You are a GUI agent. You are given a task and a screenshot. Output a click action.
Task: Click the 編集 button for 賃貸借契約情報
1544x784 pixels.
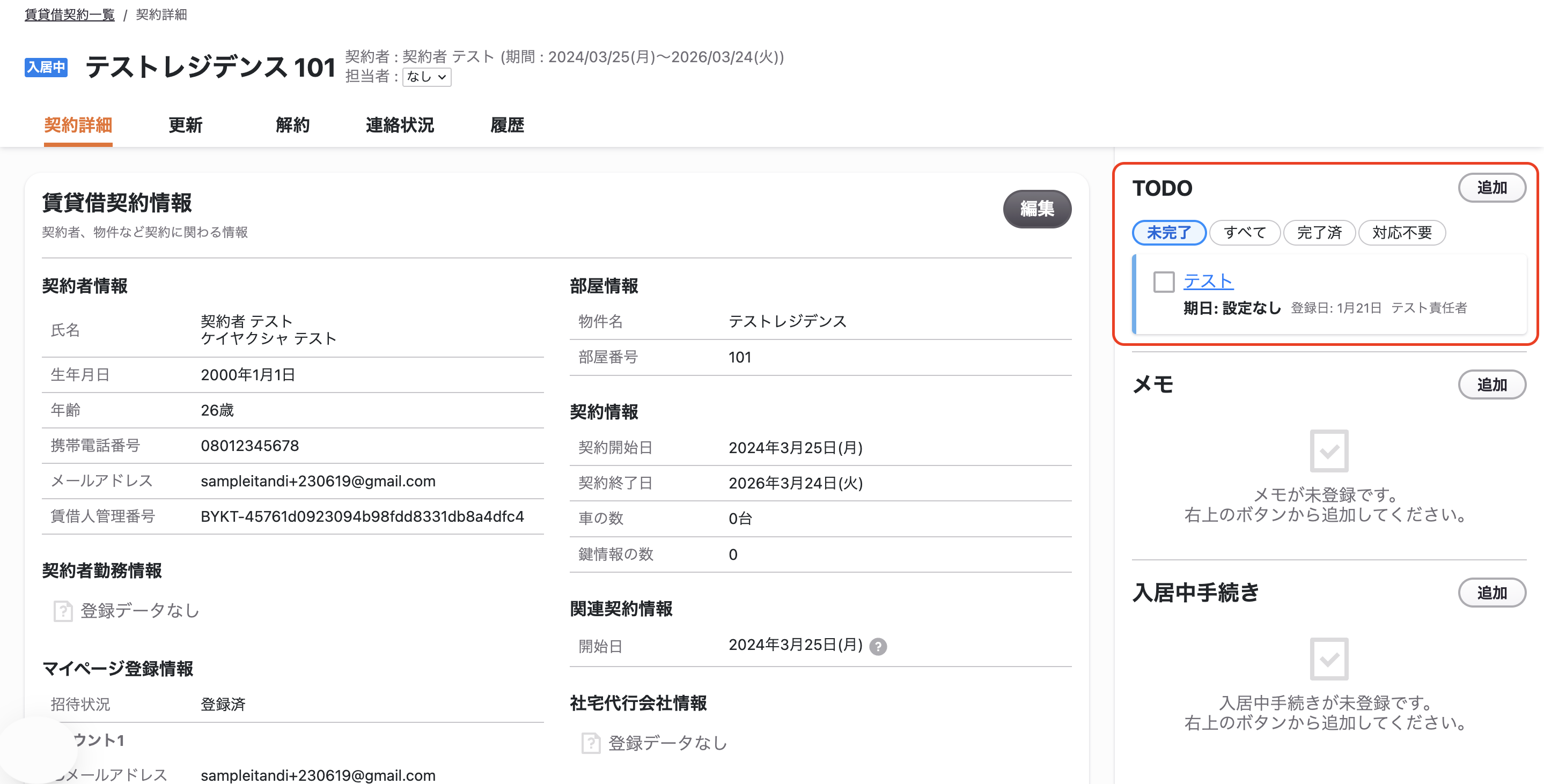[1037, 209]
